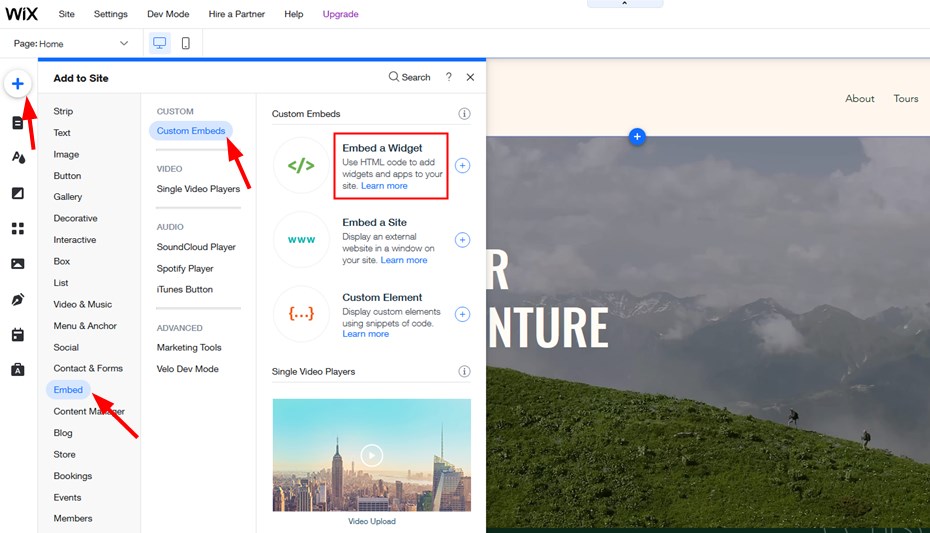
Task: Open Learn more under Embed a Site
Action: pyautogui.click(x=404, y=260)
